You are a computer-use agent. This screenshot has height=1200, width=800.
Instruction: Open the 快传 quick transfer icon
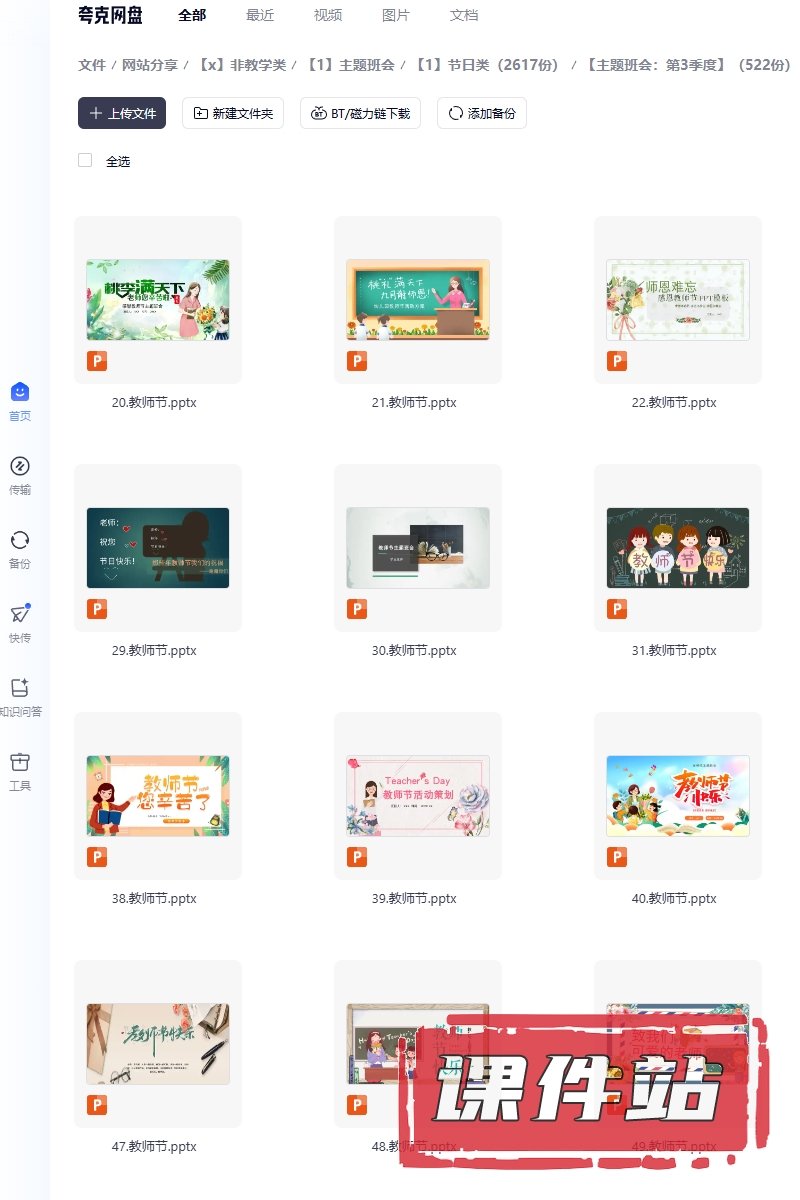20,614
